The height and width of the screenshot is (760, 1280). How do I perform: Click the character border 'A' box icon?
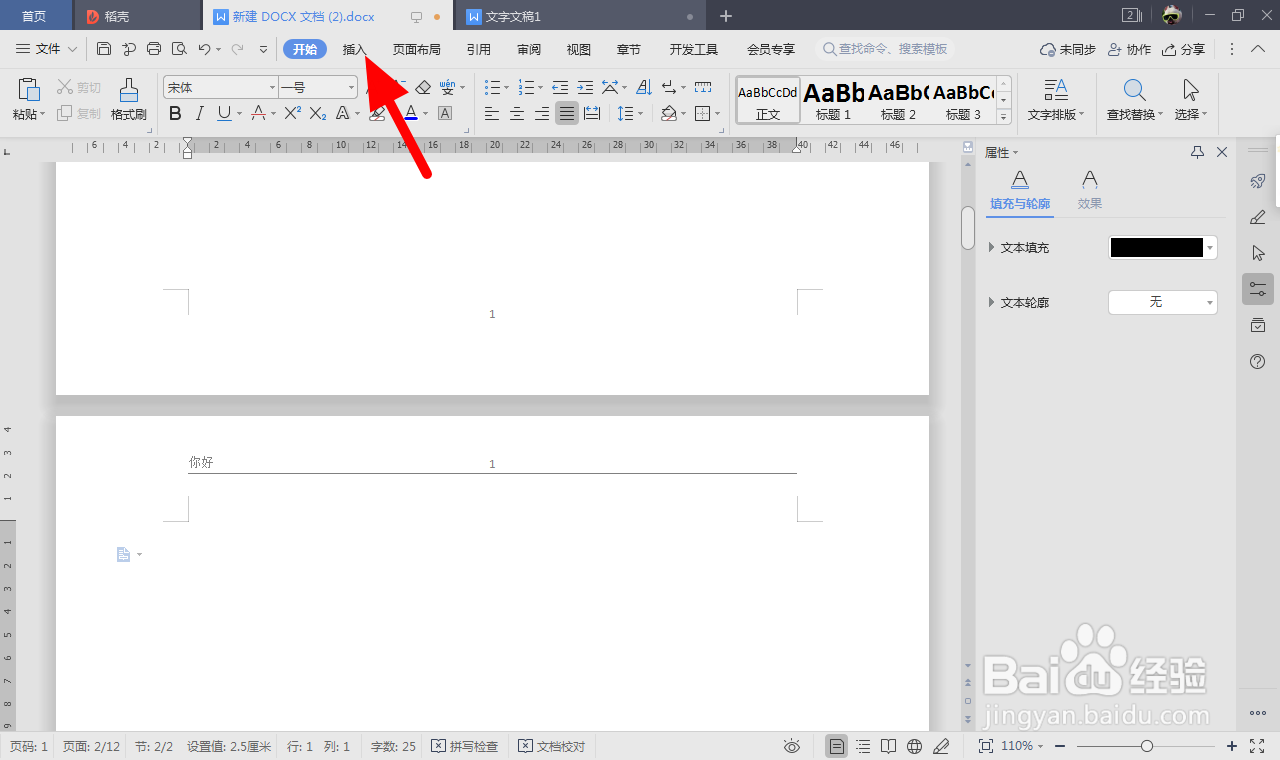445,114
